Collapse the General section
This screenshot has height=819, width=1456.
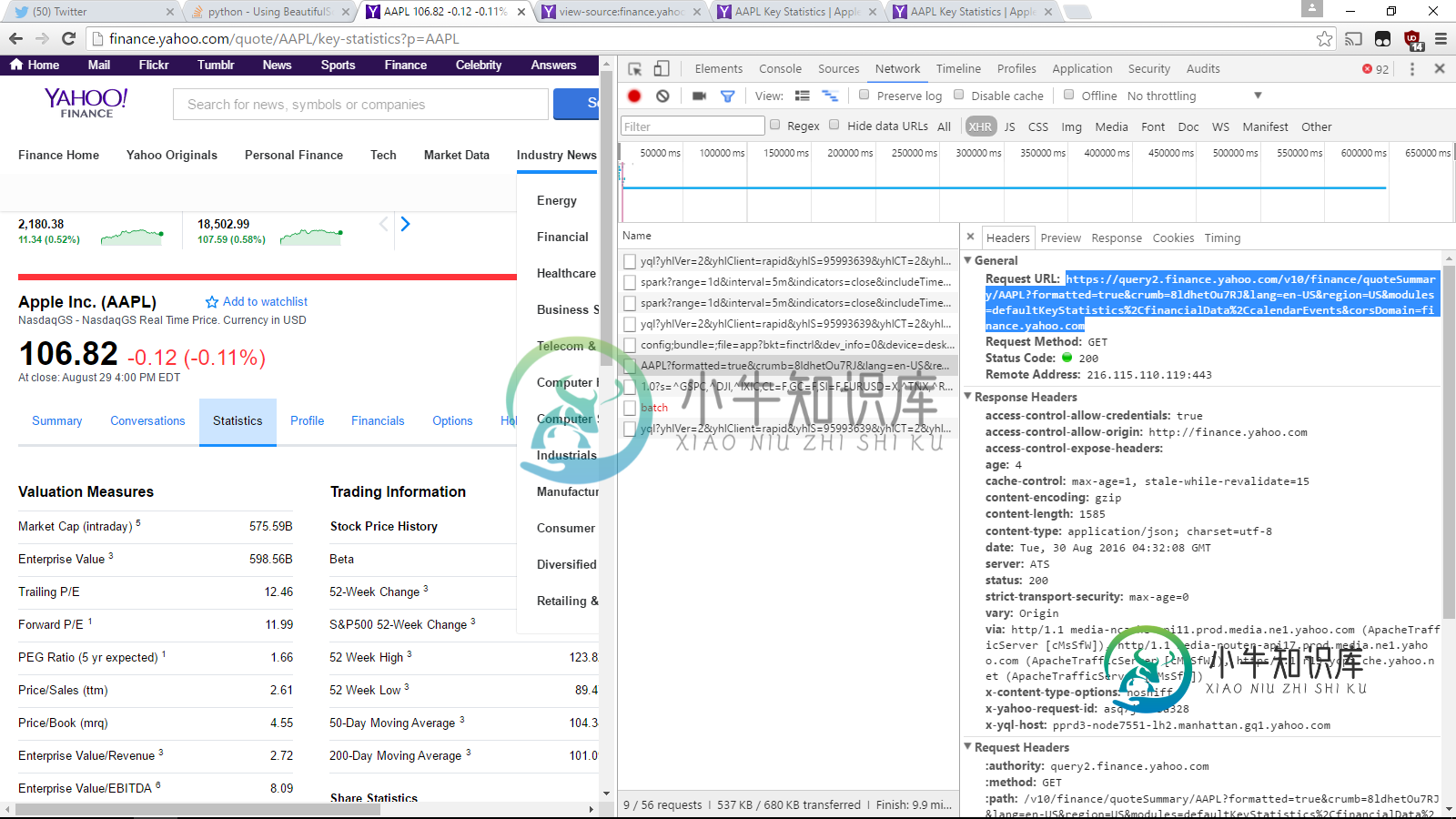click(968, 260)
